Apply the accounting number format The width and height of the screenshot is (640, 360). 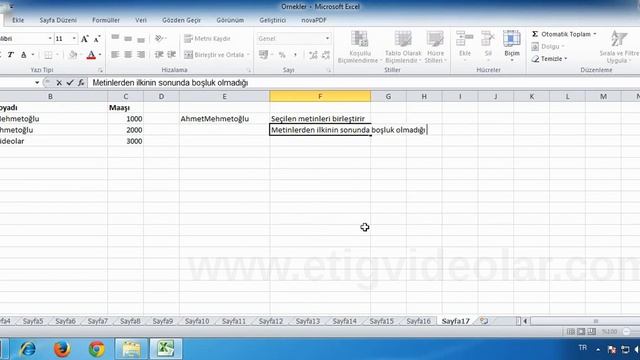click(264, 55)
